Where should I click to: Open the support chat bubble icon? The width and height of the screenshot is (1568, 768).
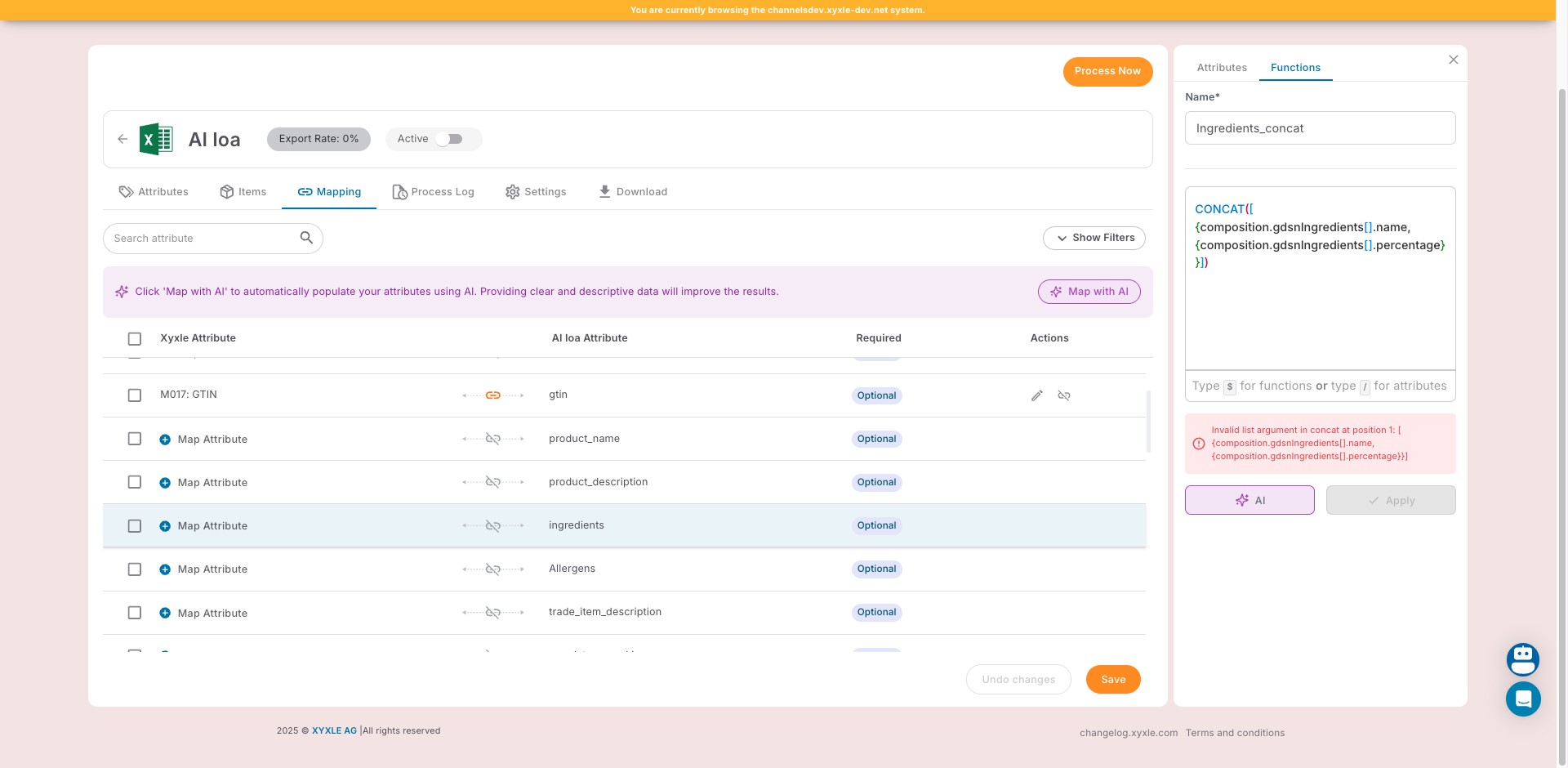click(x=1522, y=699)
